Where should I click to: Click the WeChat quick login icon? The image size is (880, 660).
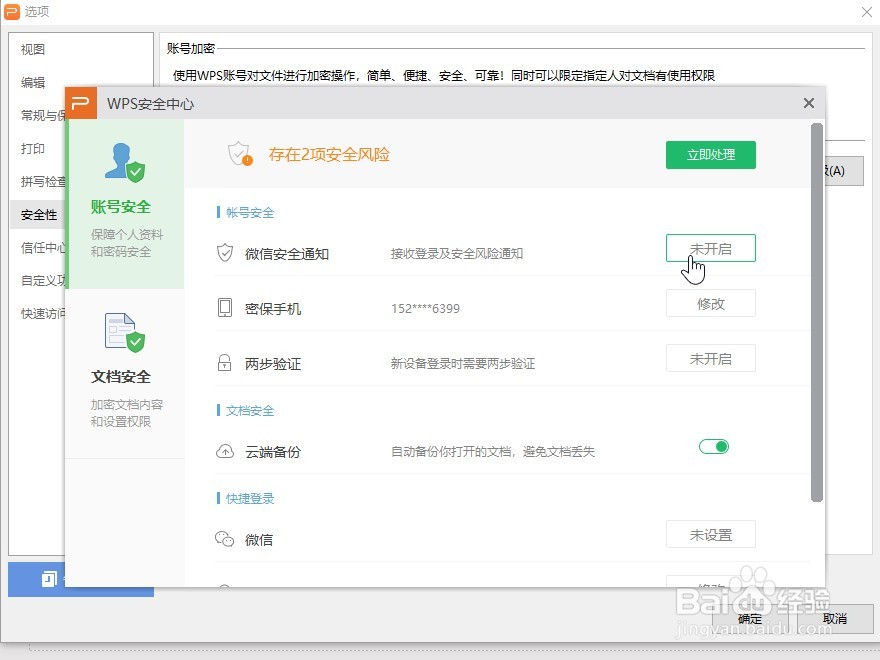[x=224, y=539]
